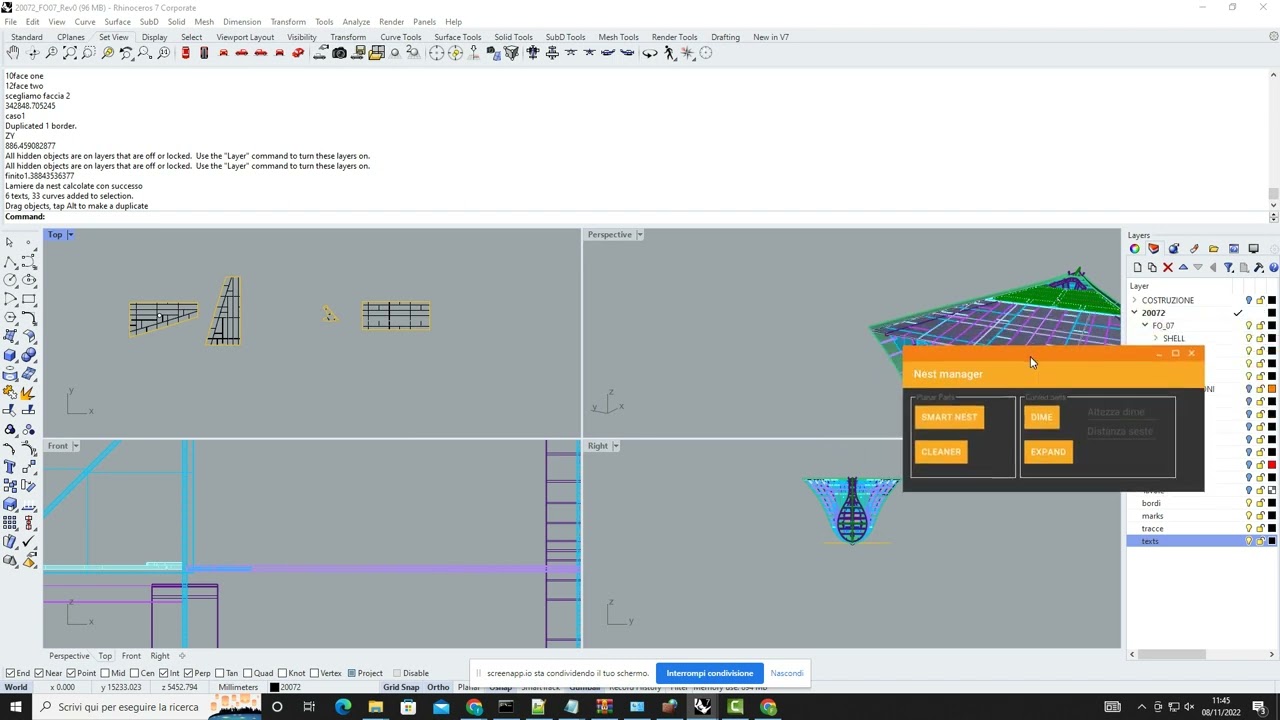The width and height of the screenshot is (1280, 720).
Task: Expand the COSTRUZIONE layer tree
Action: point(1134,300)
